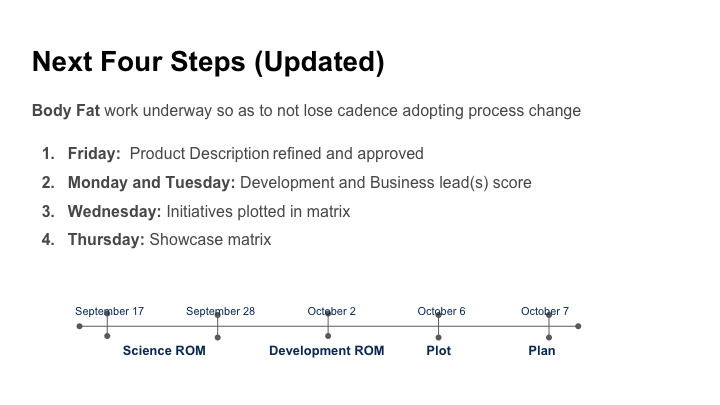Click the 'Thursday:' showcase matrix item
The image size is (720, 405).
pyautogui.click(x=106, y=240)
